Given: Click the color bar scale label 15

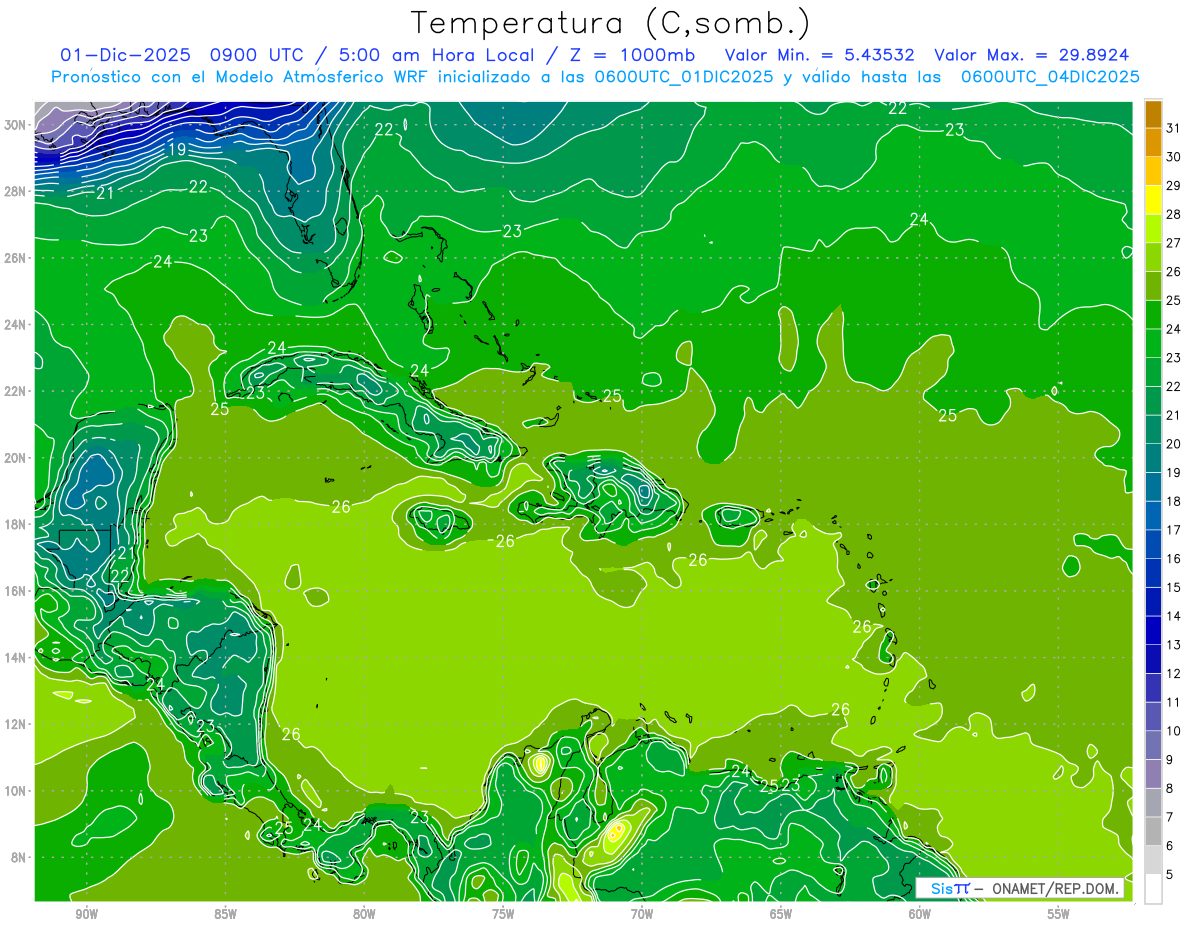Looking at the screenshot, I should 1174,587.
